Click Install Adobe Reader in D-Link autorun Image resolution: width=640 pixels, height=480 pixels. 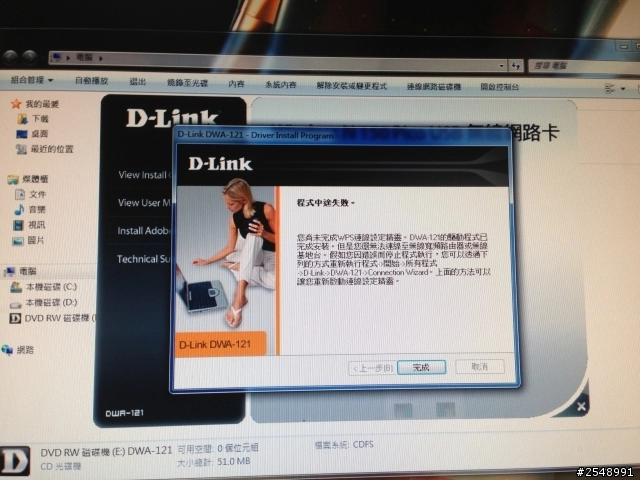144,231
